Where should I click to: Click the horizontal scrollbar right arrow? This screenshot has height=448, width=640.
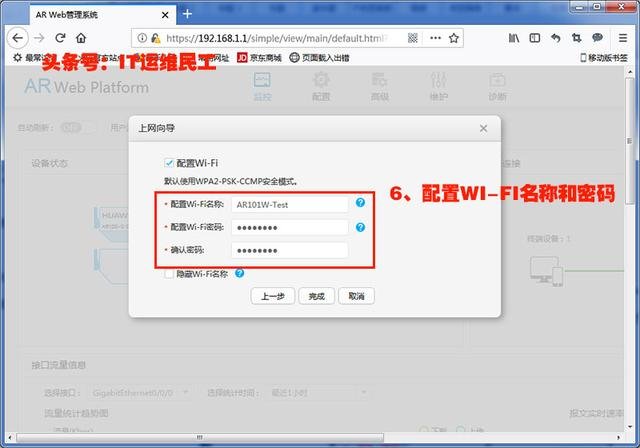618,437
